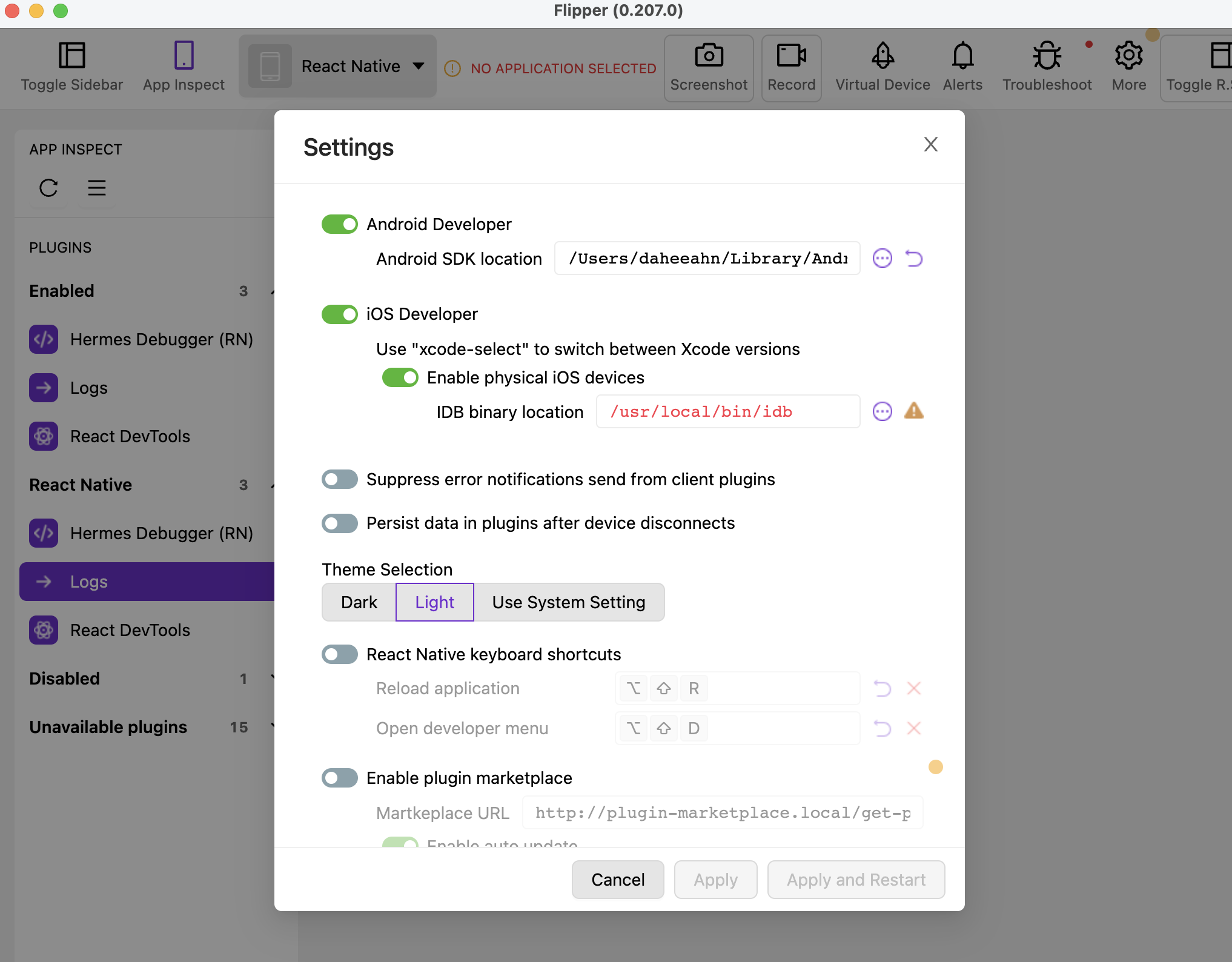Select React DevTools under Enabled plugins
Image resolution: width=1232 pixels, height=962 pixels.
click(130, 436)
